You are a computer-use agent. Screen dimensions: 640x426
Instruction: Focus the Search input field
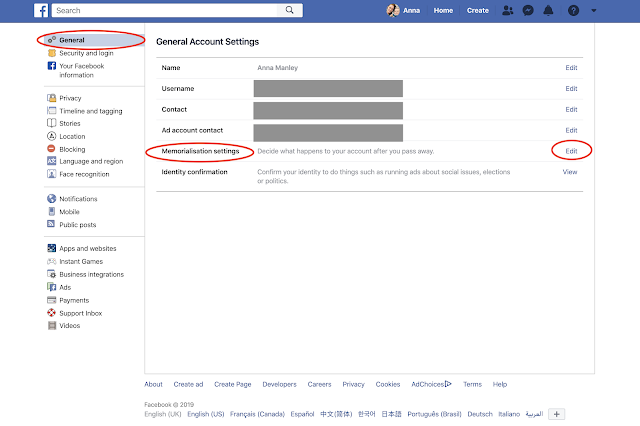pyautogui.click(x=165, y=10)
